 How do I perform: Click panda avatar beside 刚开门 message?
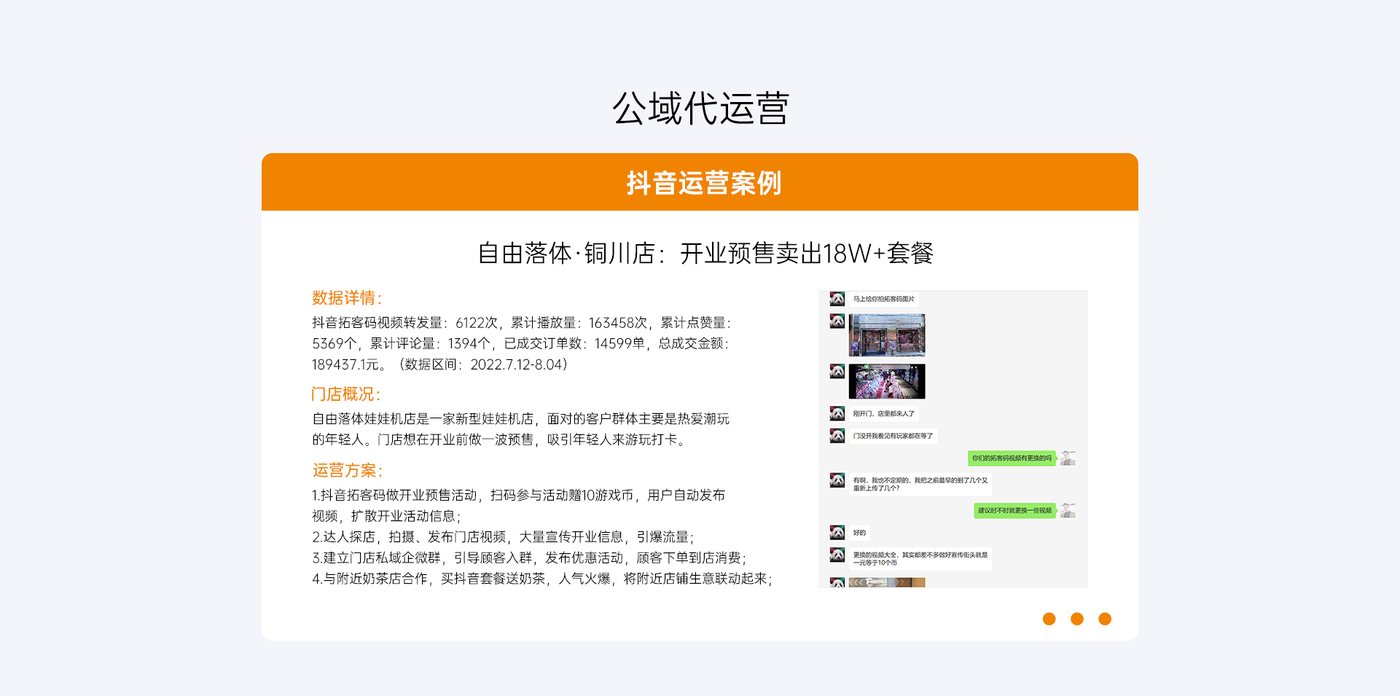tap(837, 413)
